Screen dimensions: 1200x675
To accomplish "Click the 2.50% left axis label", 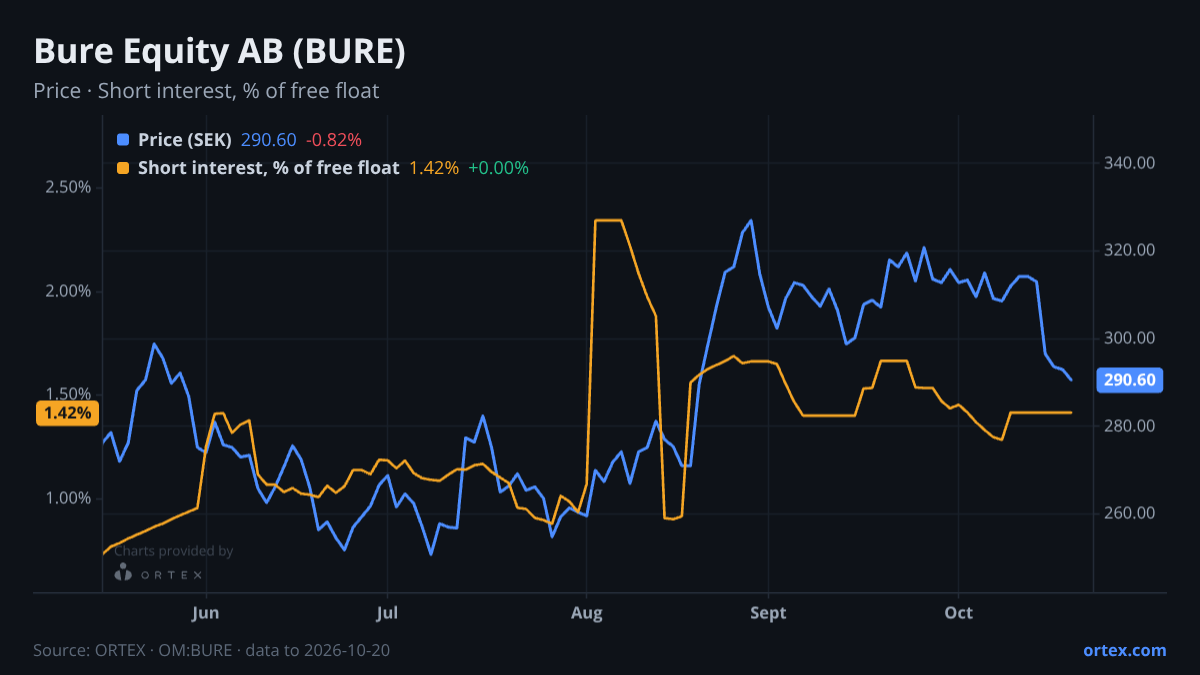I will pos(68,188).
